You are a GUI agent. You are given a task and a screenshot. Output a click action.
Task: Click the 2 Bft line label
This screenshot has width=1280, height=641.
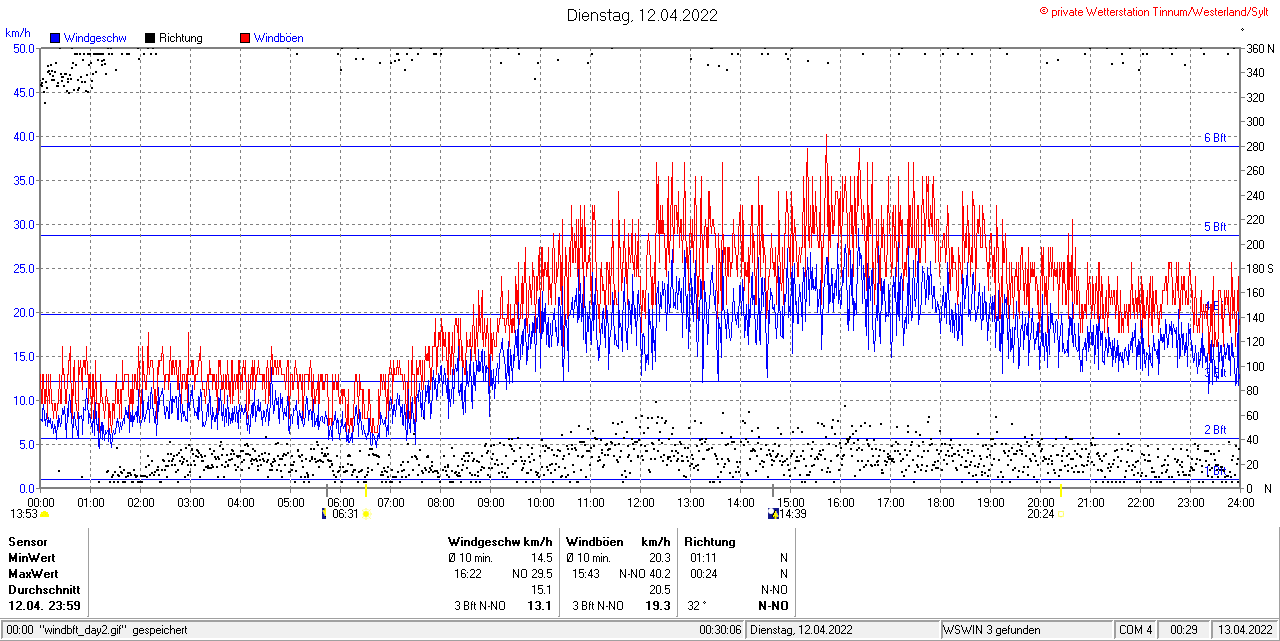(1215, 430)
